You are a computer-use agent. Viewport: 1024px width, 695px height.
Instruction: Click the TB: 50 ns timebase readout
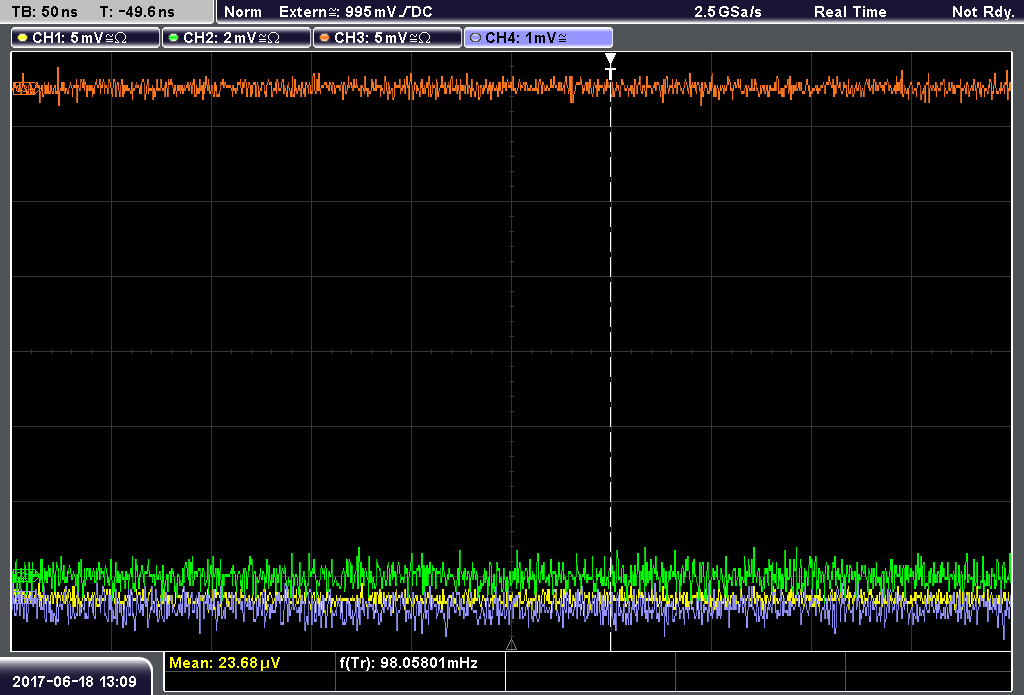click(x=44, y=12)
